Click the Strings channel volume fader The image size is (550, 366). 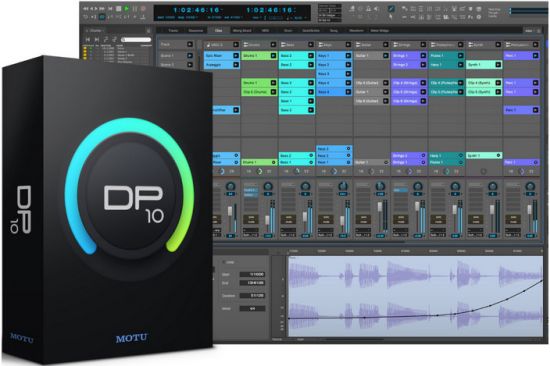click(x=417, y=207)
